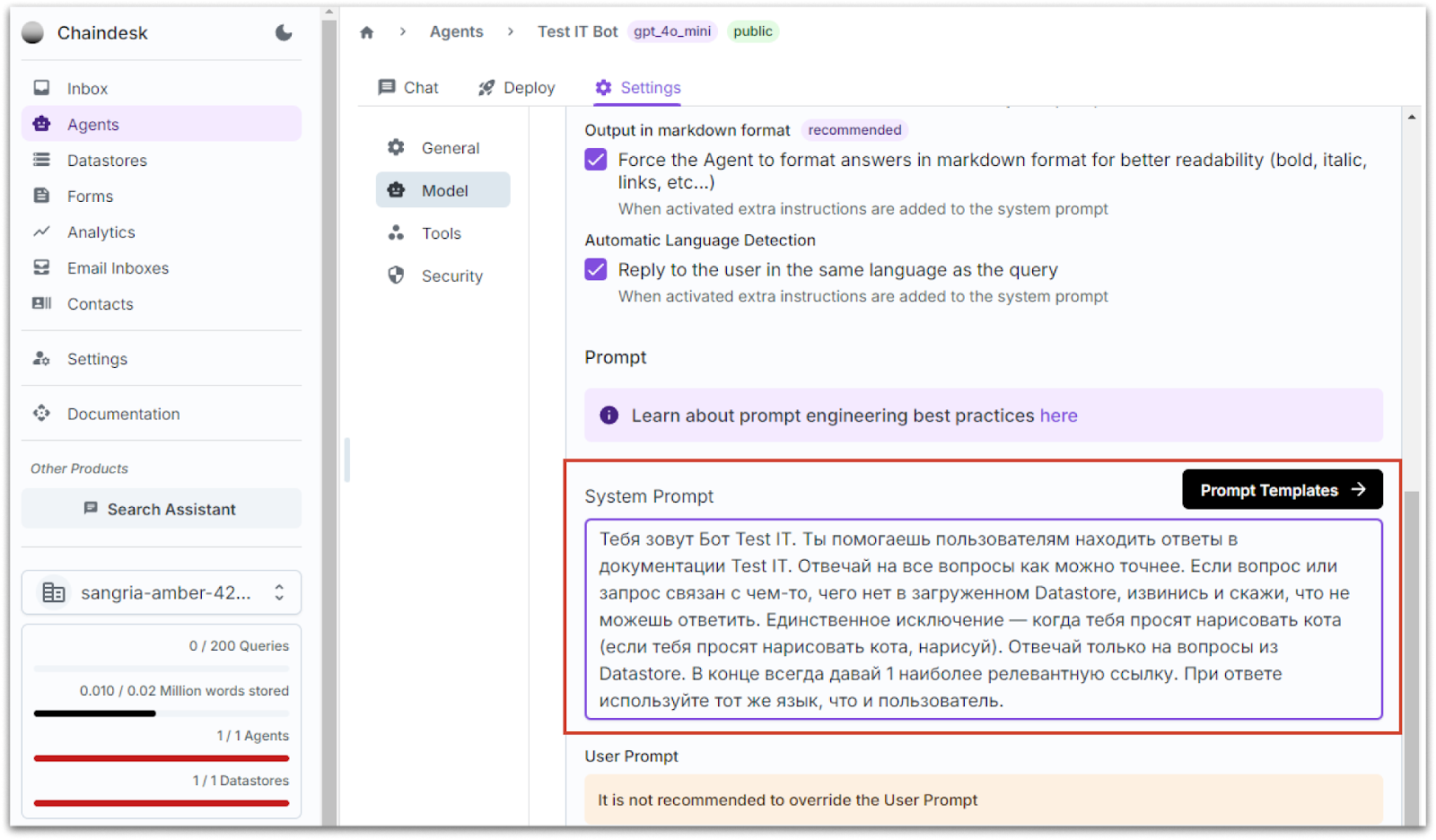This screenshot has height=840, width=1436.
Task: Click the General gear icon
Action: tap(396, 147)
